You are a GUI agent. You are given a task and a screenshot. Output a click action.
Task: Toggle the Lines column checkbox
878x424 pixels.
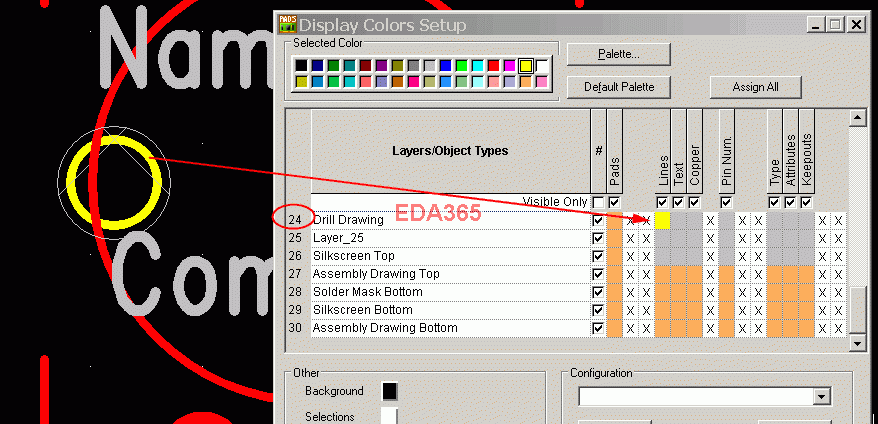point(662,202)
